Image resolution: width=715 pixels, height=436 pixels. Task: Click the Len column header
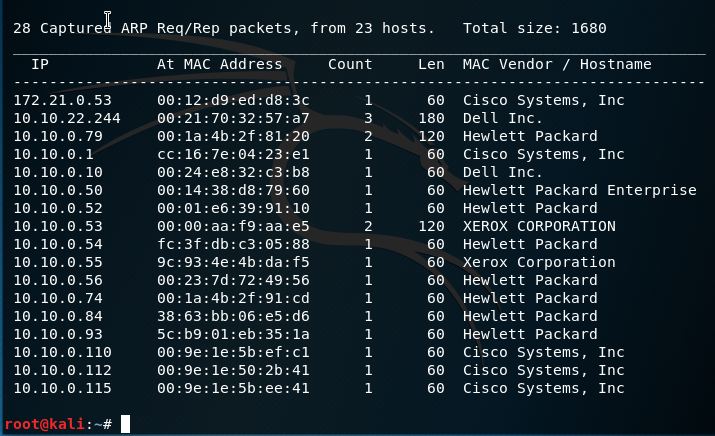[431, 64]
